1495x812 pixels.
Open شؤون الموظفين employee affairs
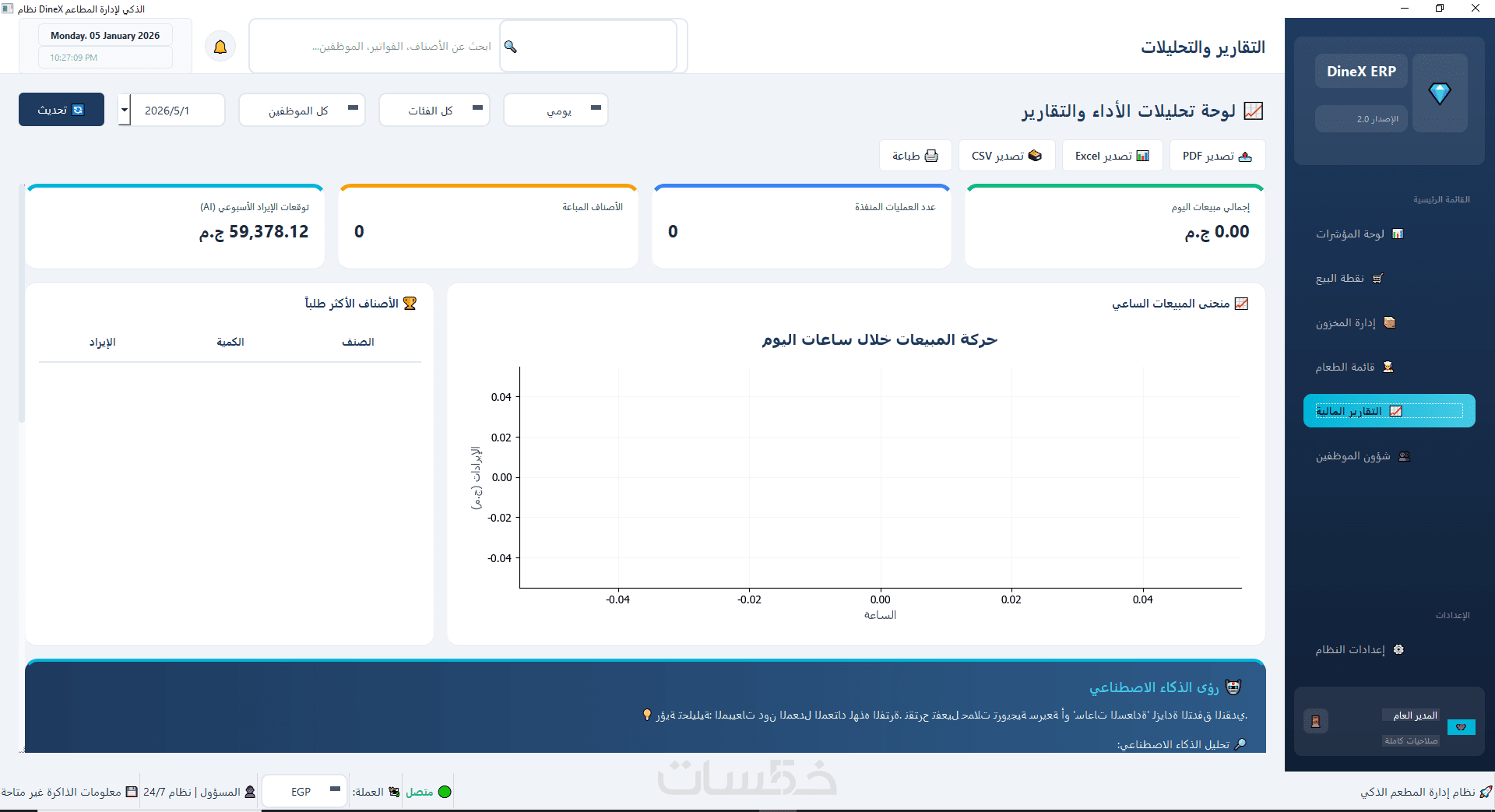click(x=1389, y=456)
